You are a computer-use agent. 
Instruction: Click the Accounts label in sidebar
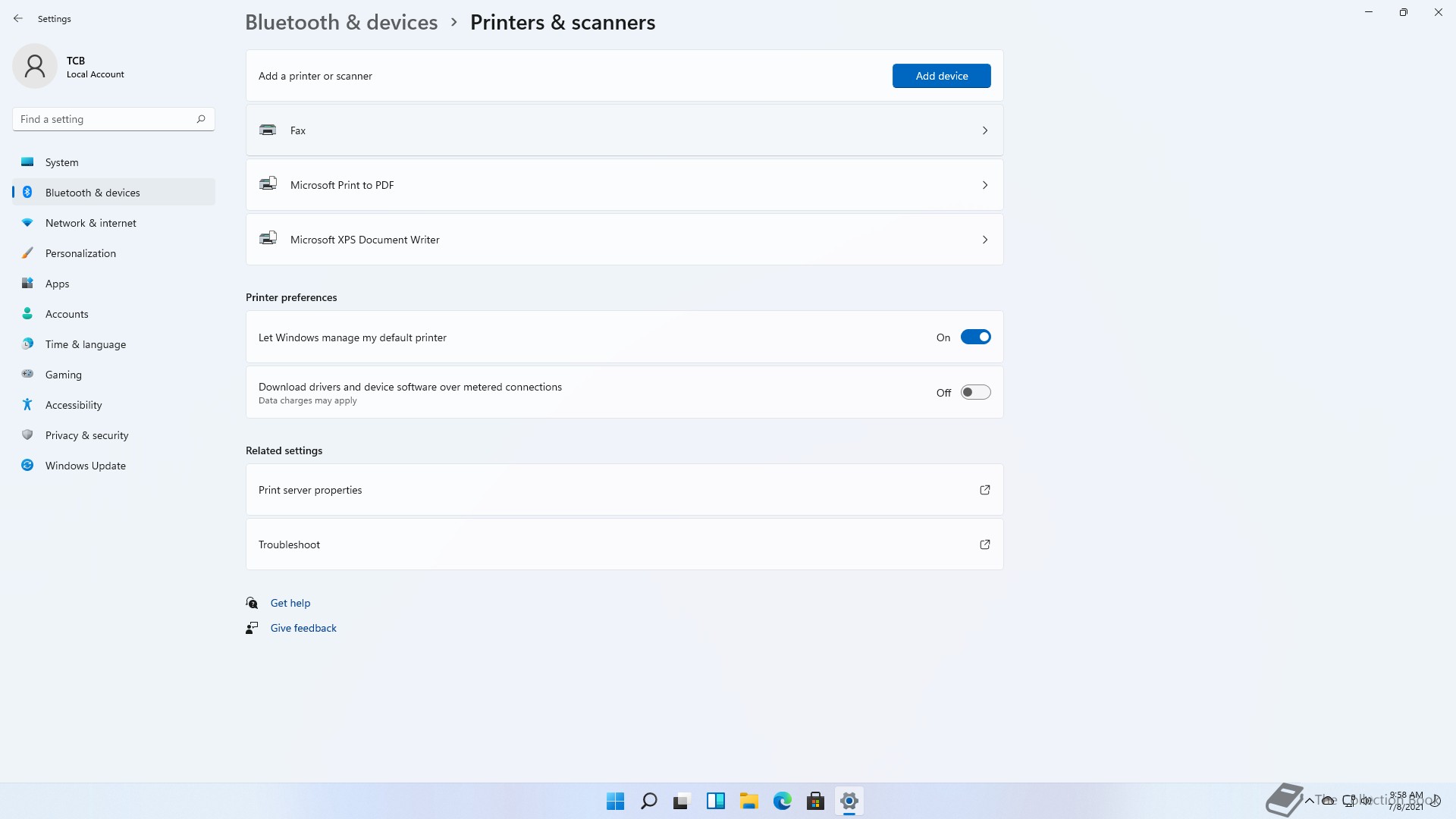67,314
